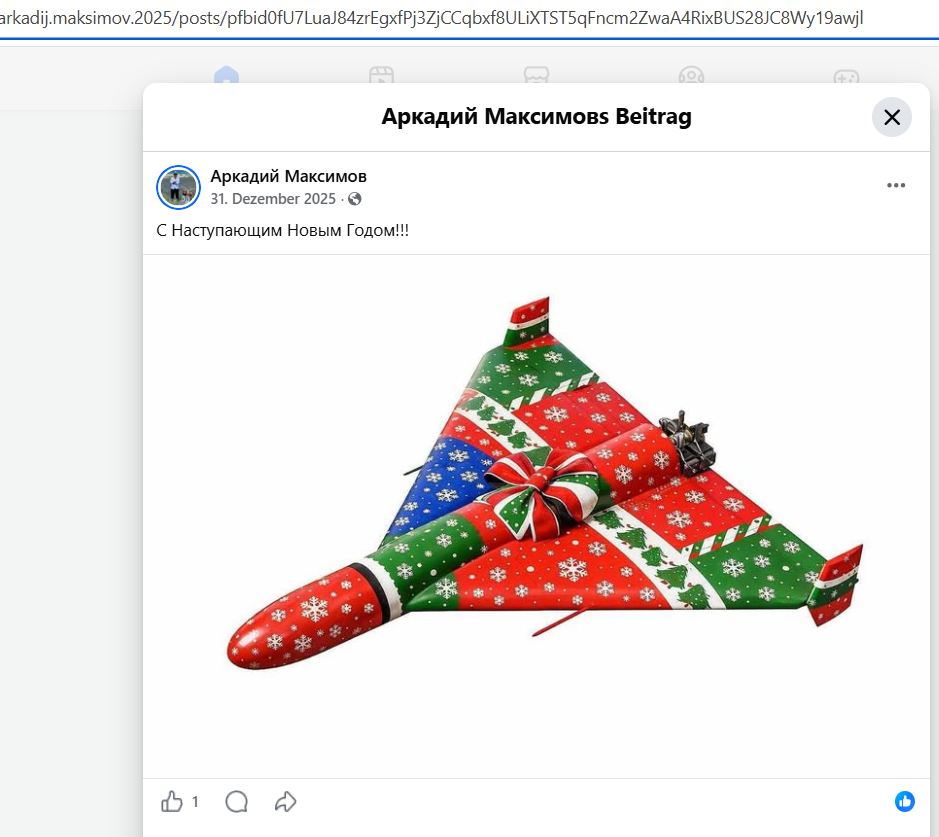Open the comment bubble icon
The image size is (939, 837).
pos(237,801)
